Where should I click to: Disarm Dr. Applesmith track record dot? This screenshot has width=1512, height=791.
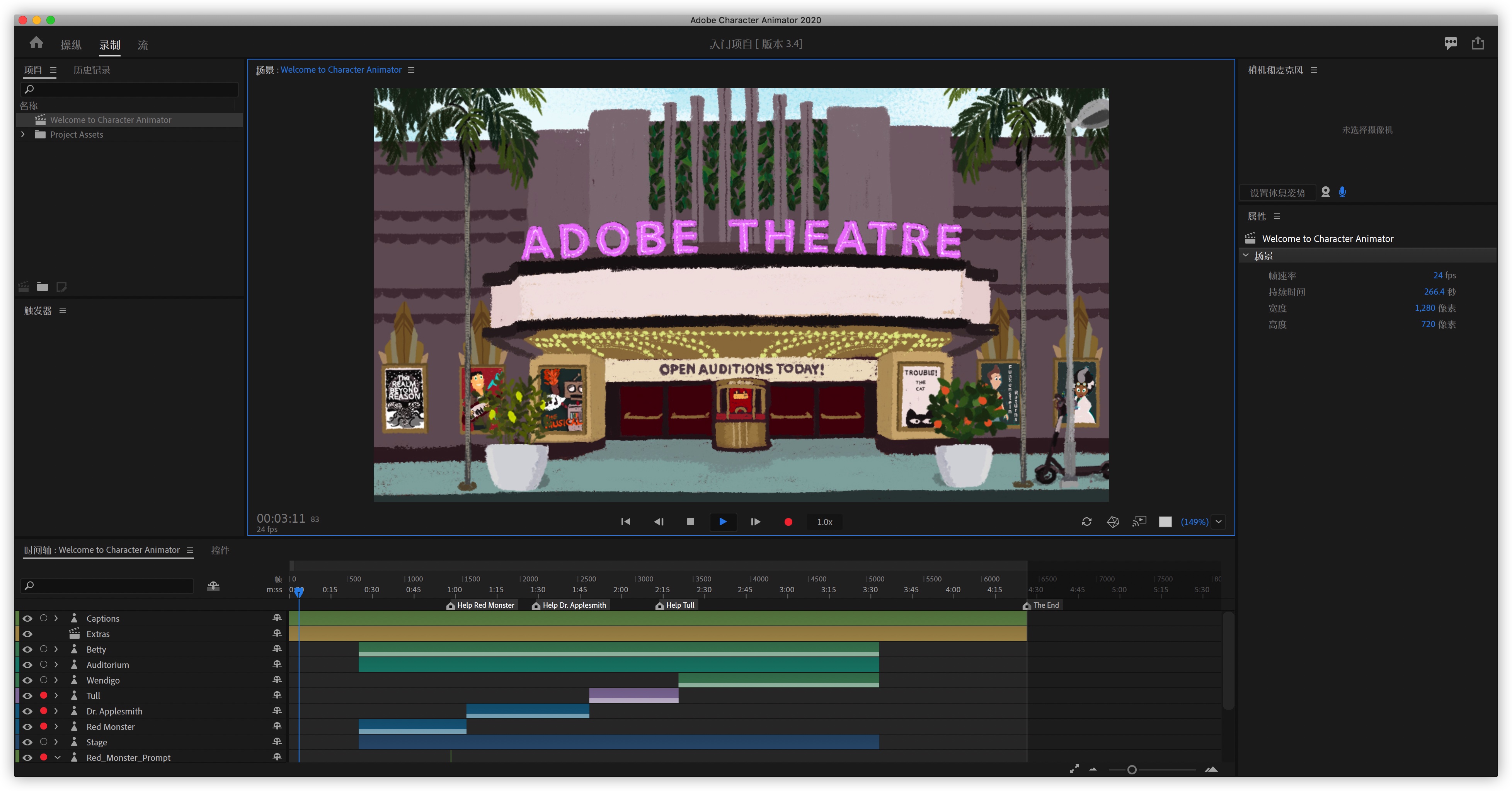pyautogui.click(x=43, y=711)
